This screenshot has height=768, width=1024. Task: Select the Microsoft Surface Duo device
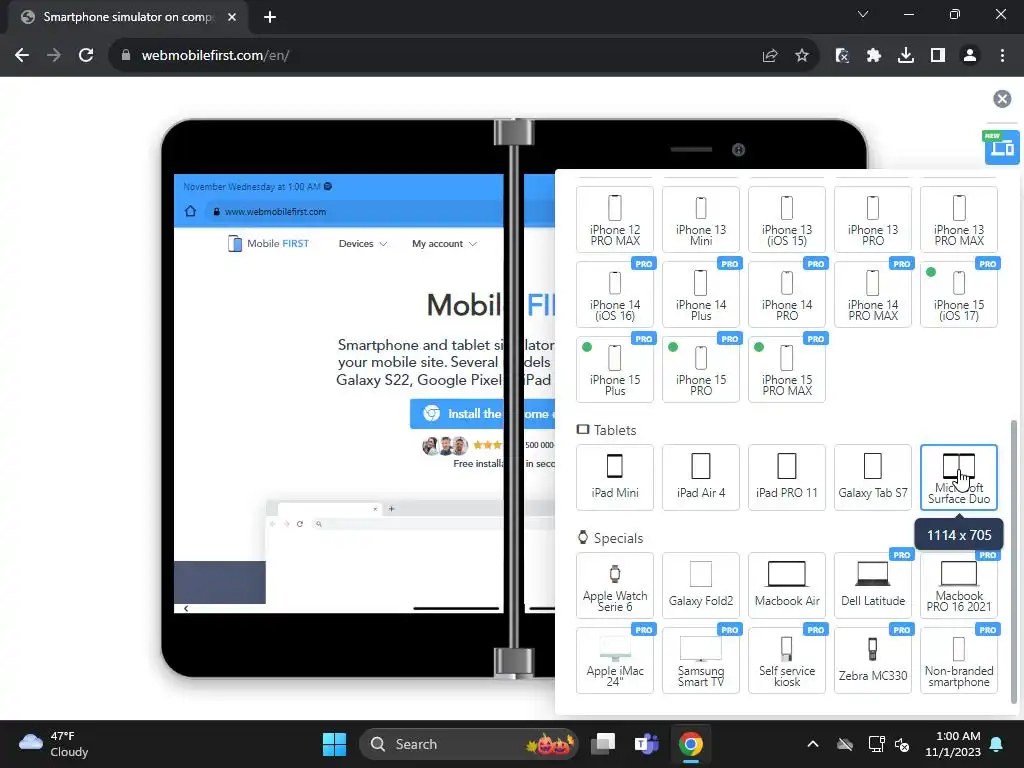click(959, 477)
